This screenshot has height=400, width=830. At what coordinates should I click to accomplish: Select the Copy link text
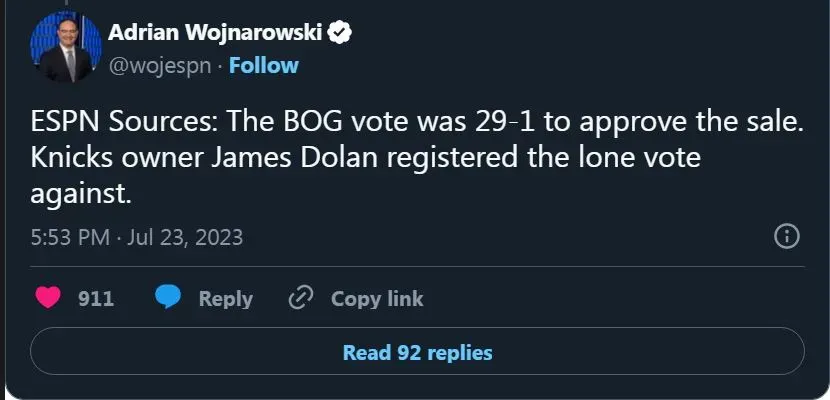(x=377, y=298)
